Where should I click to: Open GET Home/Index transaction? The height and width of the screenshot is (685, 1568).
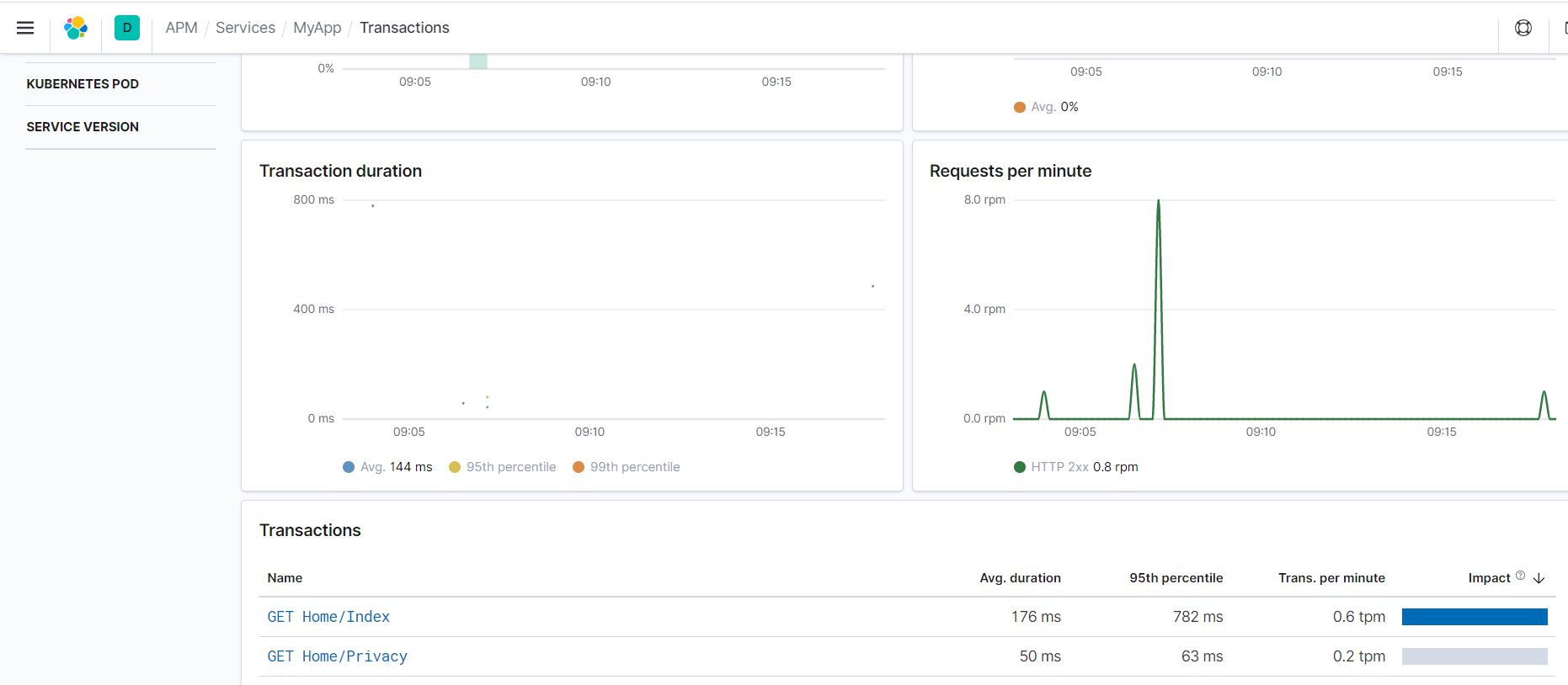pos(328,617)
